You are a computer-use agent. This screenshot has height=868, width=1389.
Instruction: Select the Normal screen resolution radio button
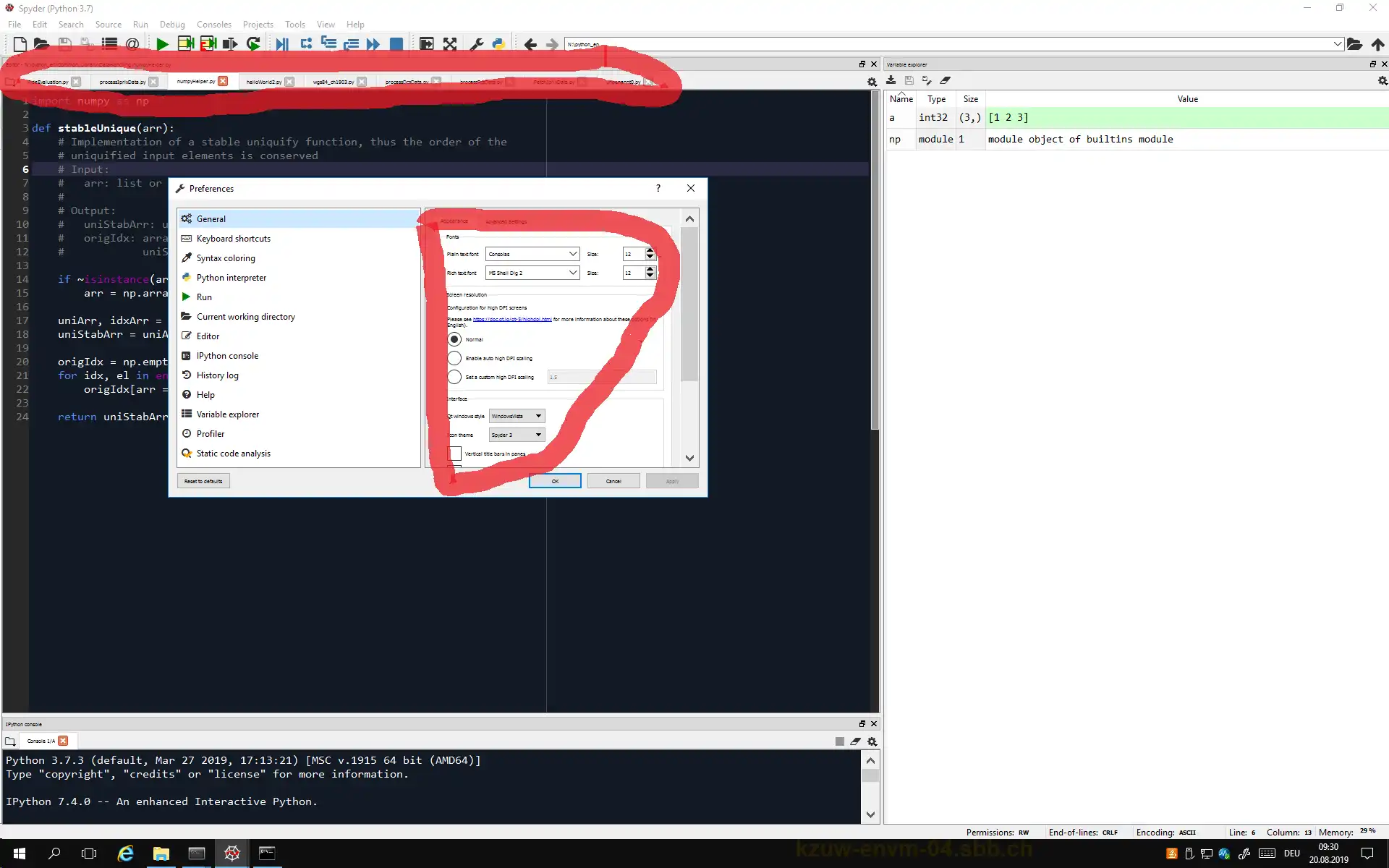point(454,339)
